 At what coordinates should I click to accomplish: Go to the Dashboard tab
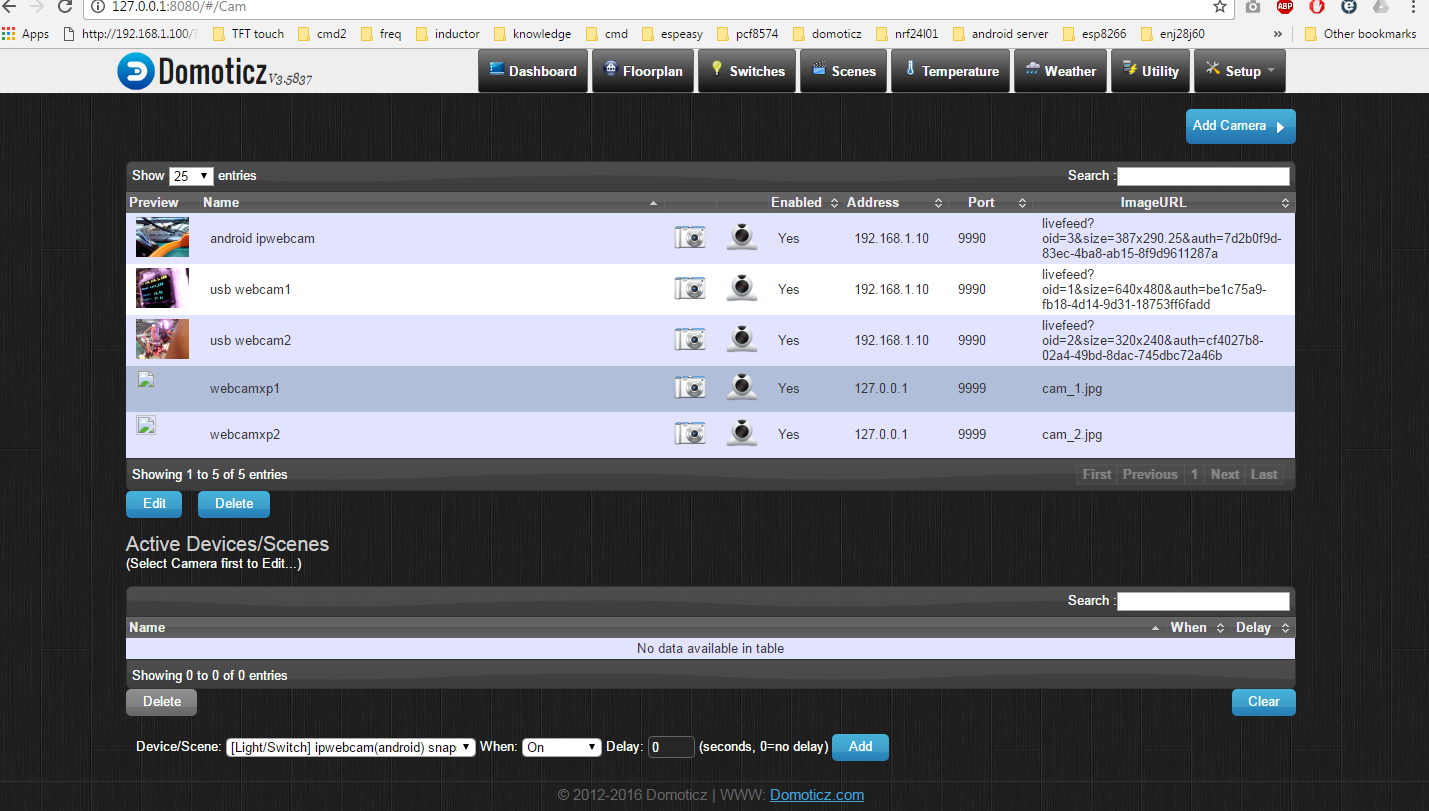(x=533, y=71)
